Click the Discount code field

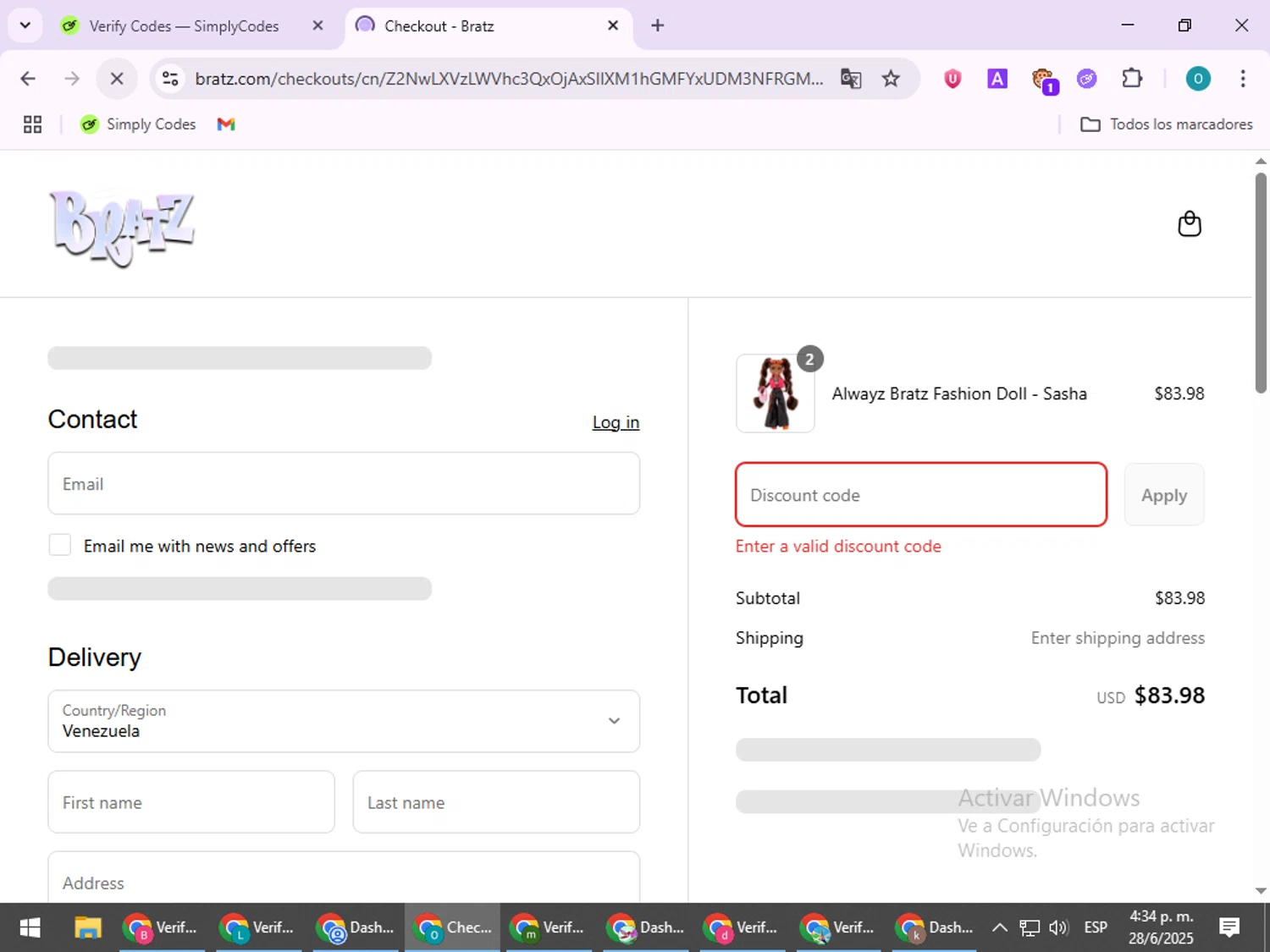tap(921, 495)
